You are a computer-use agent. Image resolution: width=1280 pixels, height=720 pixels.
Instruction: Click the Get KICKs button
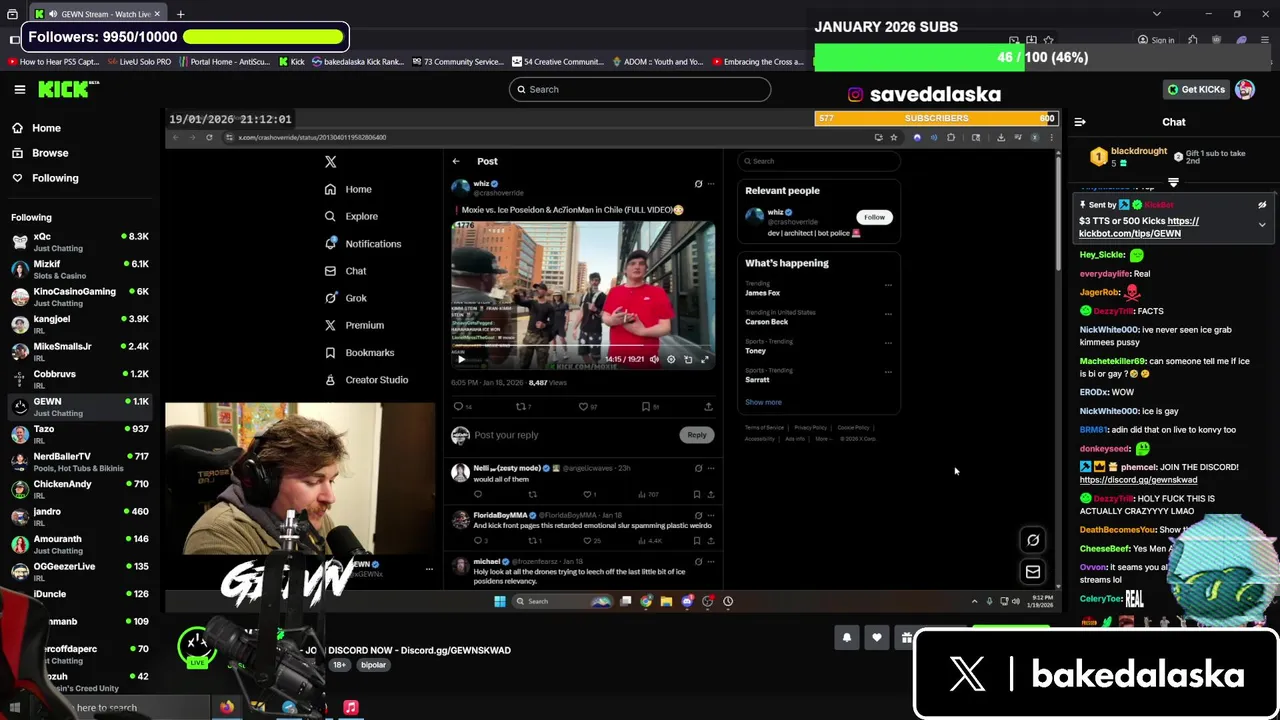tap(1196, 89)
